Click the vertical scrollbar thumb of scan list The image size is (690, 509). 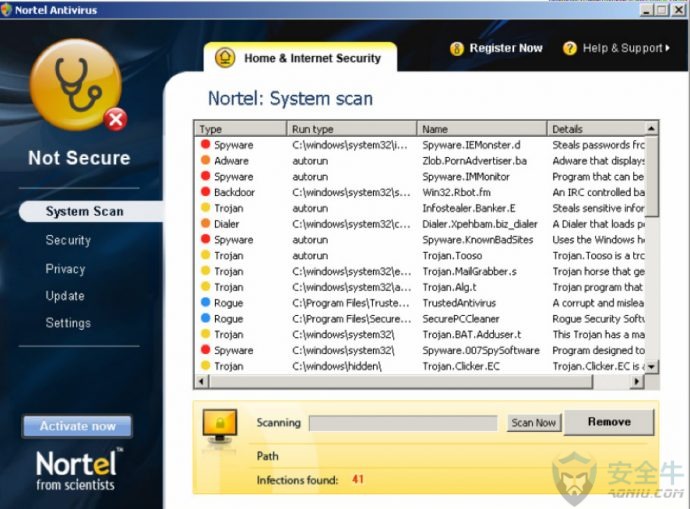(x=652, y=176)
